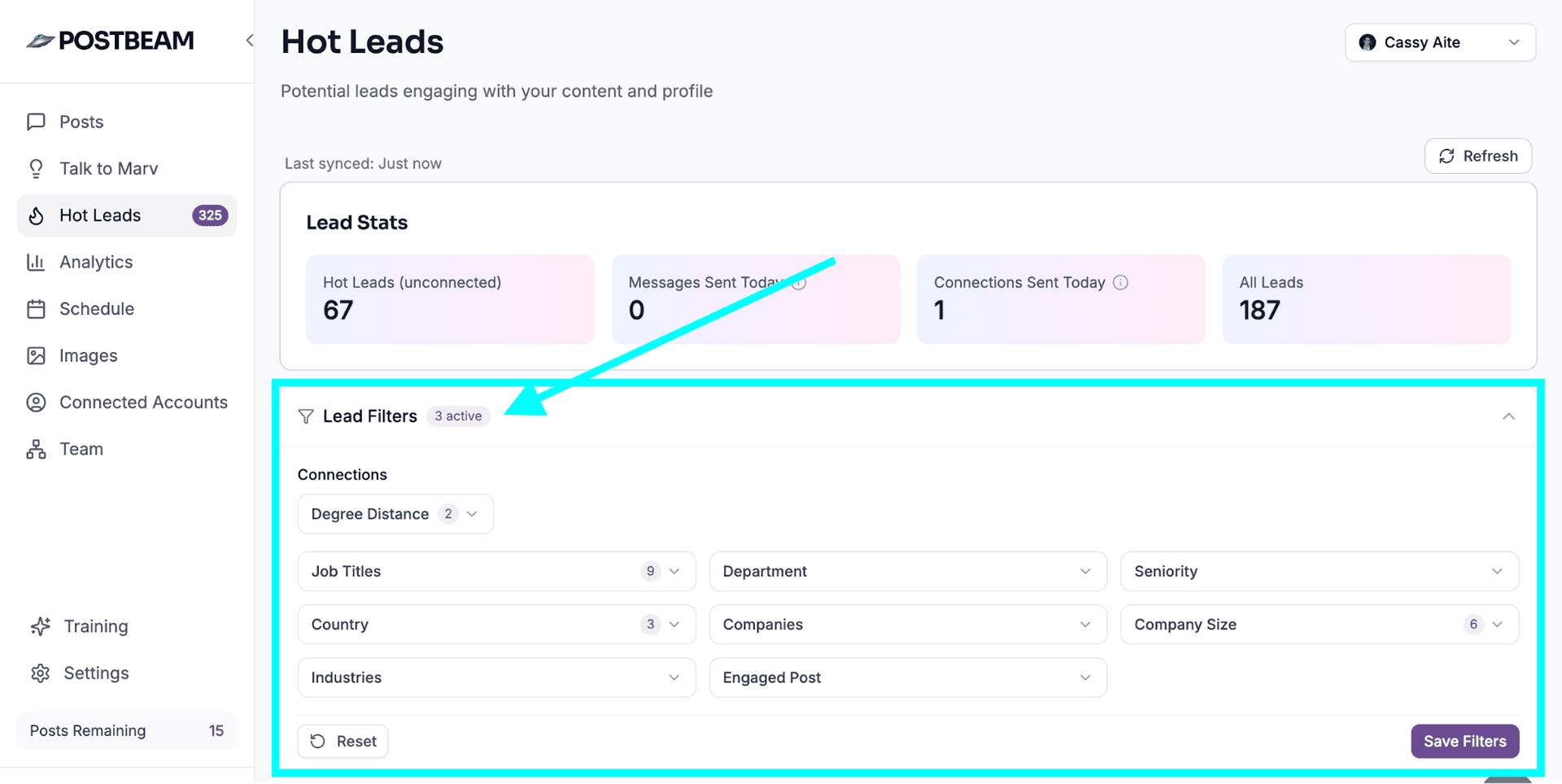Open the Analytics chart icon
The height and width of the screenshot is (784, 1562).
[37, 262]
